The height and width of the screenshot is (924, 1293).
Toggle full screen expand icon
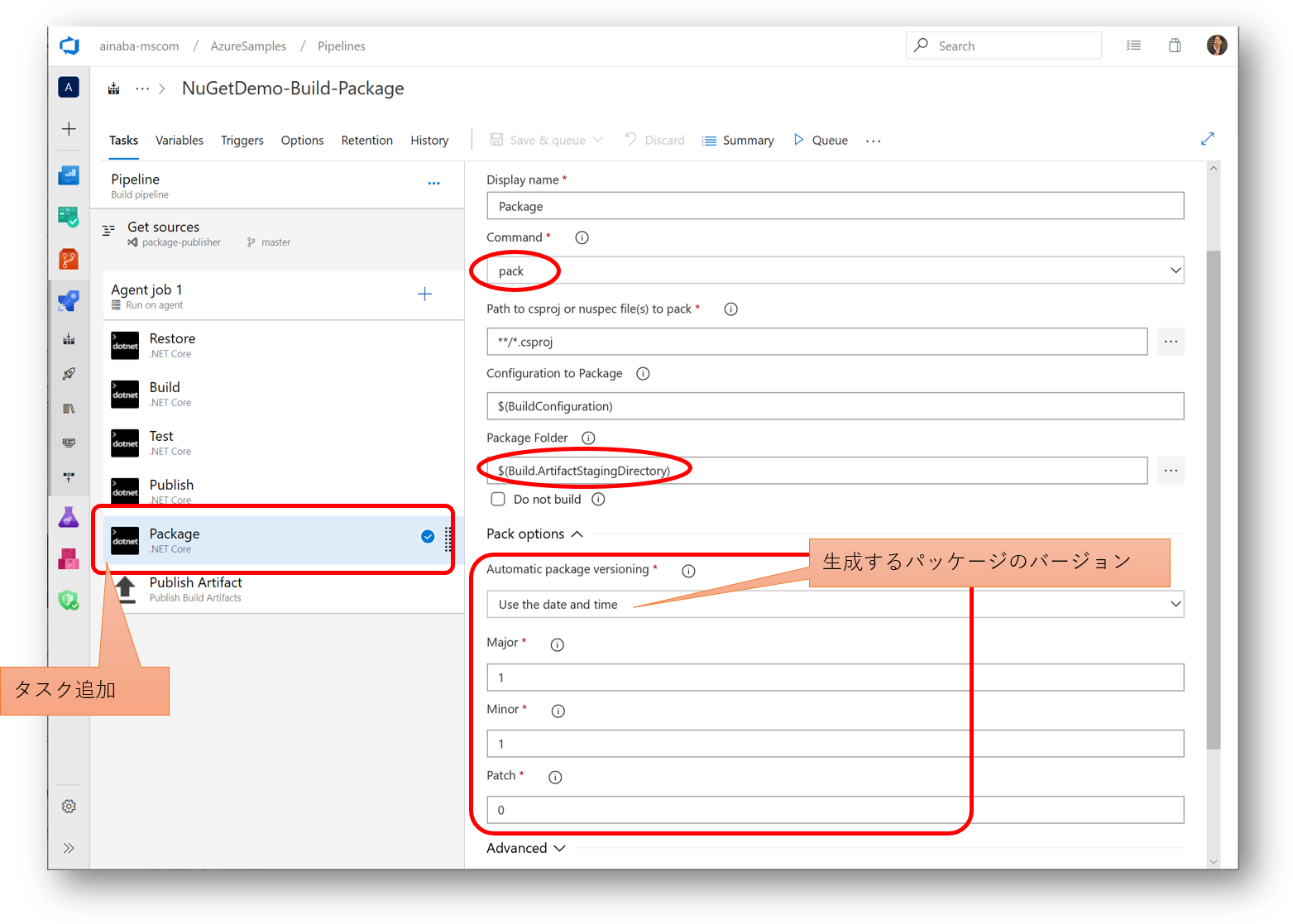tap(1207, 139)
